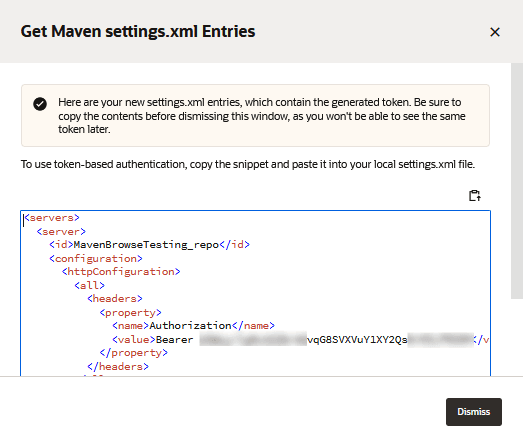This screenshot has height=443, width=523.
Task: Click the dialog title 'Get Maven settings.xml Entries'
Action: [138, 32]
